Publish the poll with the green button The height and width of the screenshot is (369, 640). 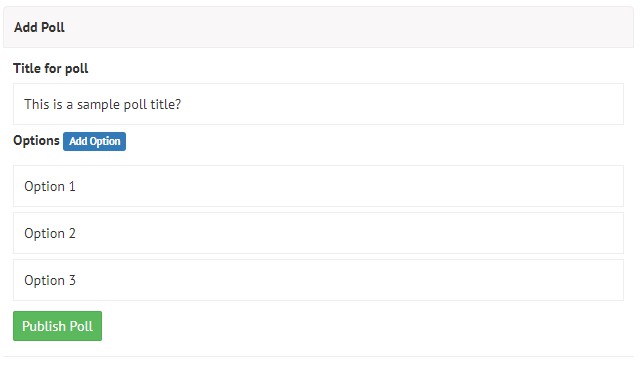pos(58,326)
